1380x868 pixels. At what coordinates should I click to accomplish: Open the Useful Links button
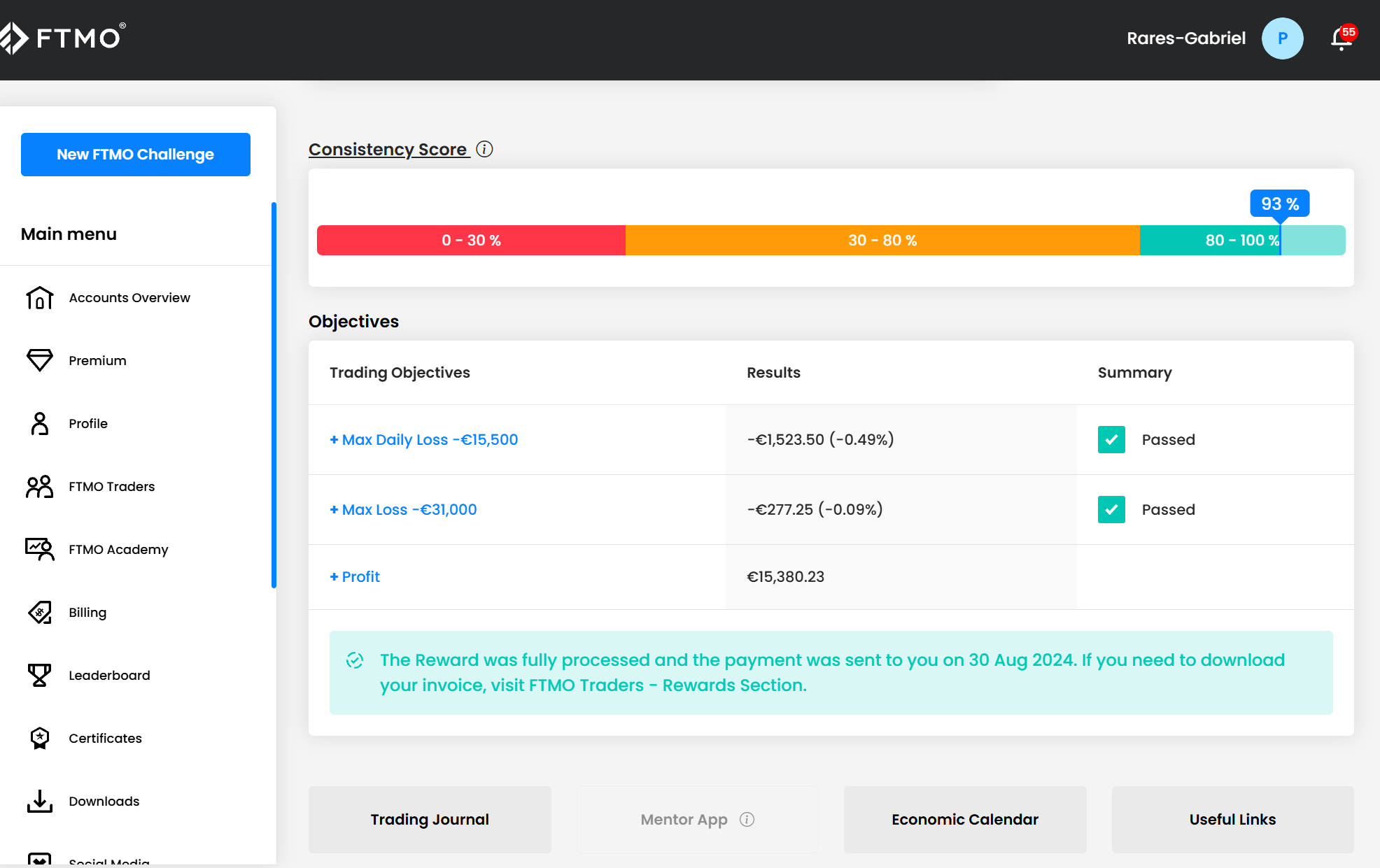click(x=1232, y=819)
